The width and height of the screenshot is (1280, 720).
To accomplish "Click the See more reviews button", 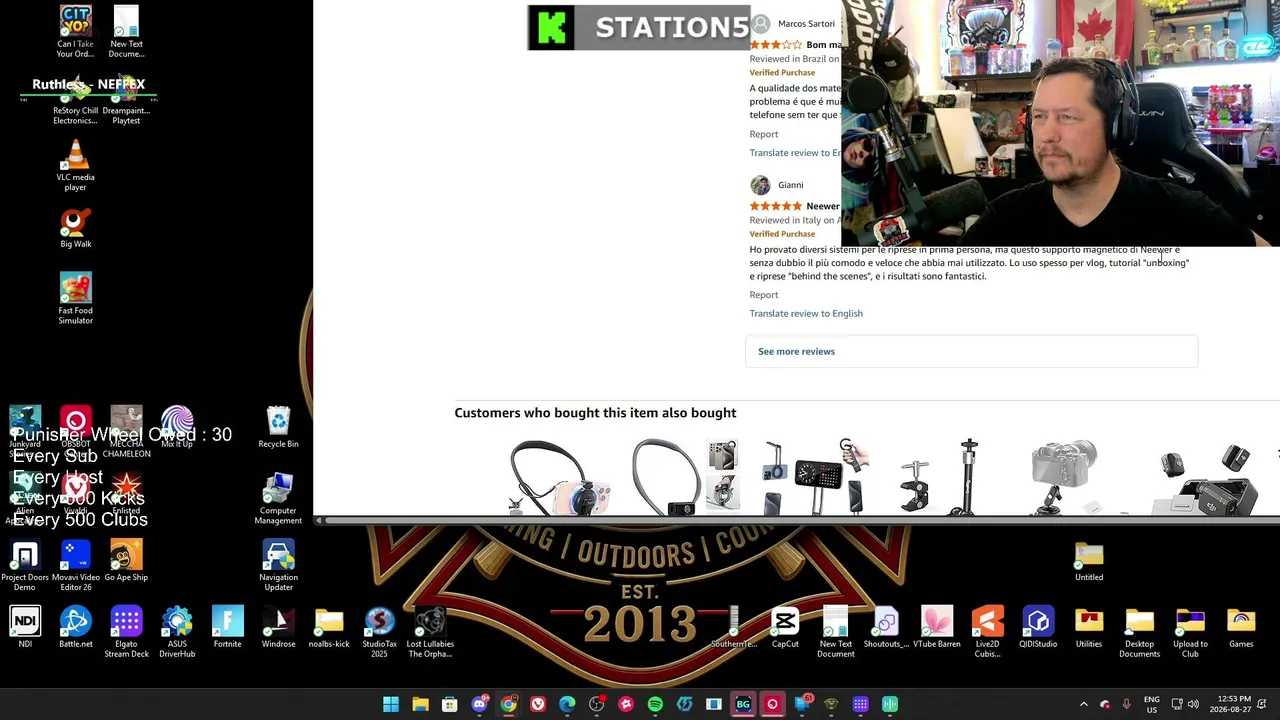I will coord(971,351).
